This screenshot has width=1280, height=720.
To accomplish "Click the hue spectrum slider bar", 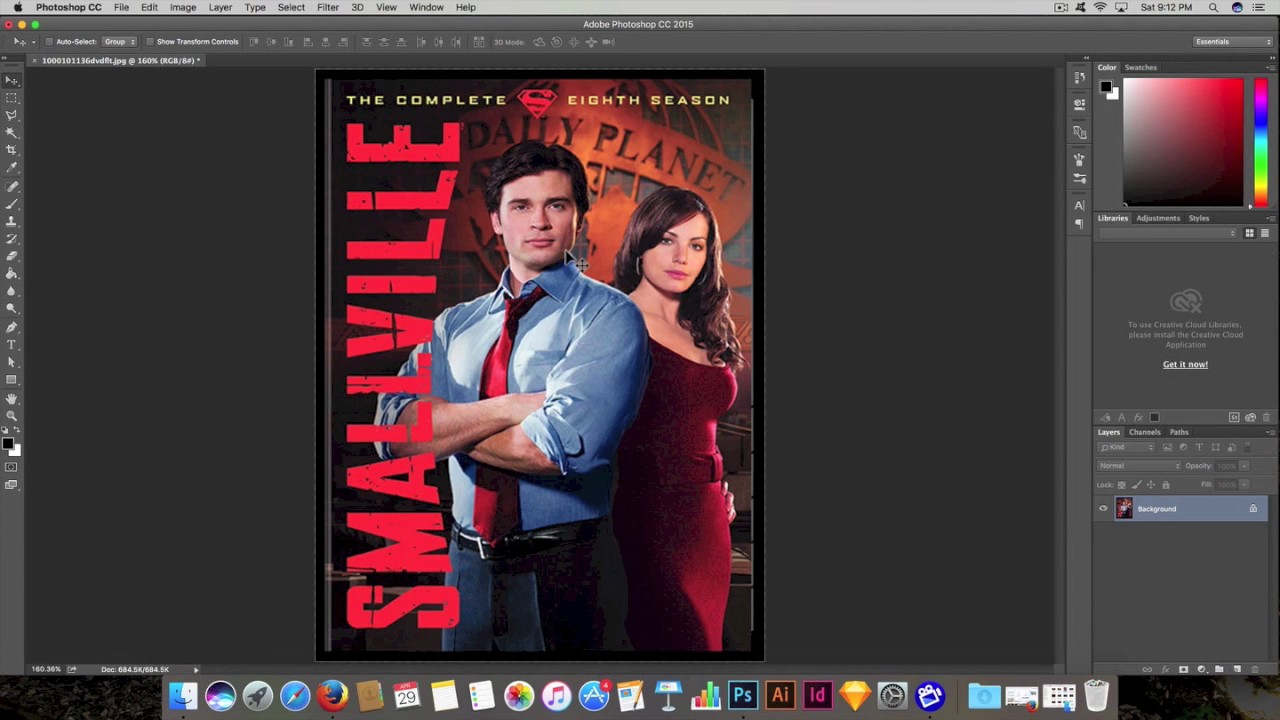I will point(1260,143).
